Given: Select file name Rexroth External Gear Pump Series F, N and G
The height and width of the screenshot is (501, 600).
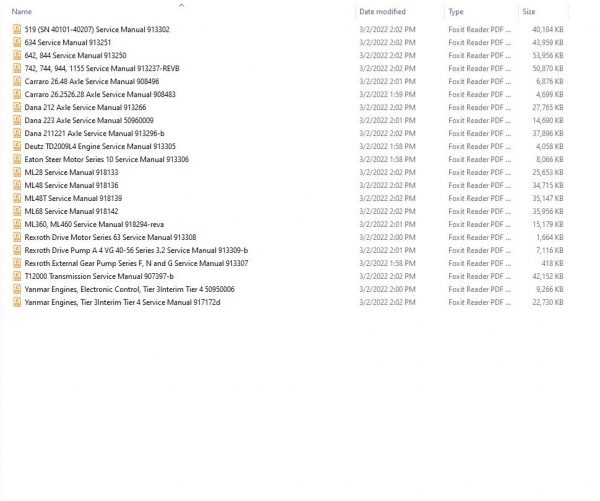Looking at the screenshot, I should (136, 264).
